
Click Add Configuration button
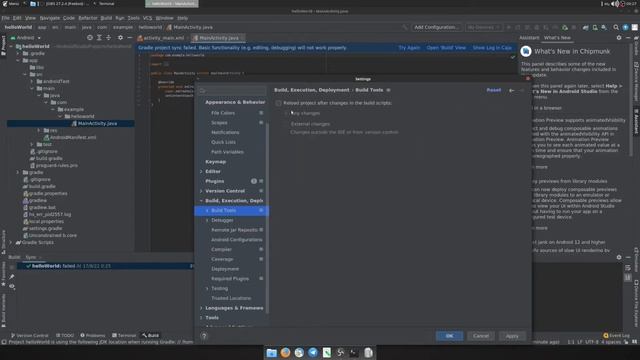pyautogui.click(x=436, y=27)
